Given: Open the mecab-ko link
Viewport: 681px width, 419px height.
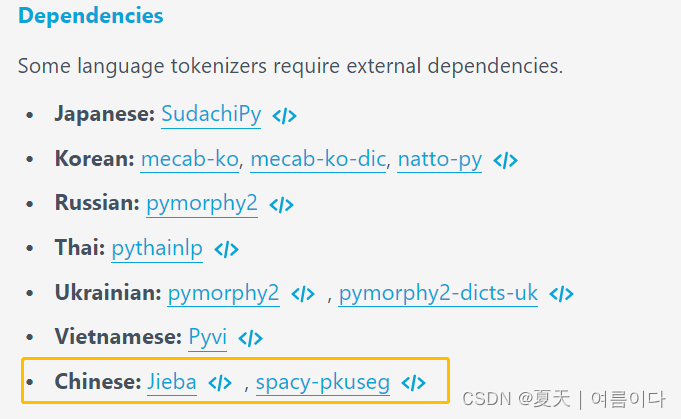Looking at the screenshot, I should point(192,159).
